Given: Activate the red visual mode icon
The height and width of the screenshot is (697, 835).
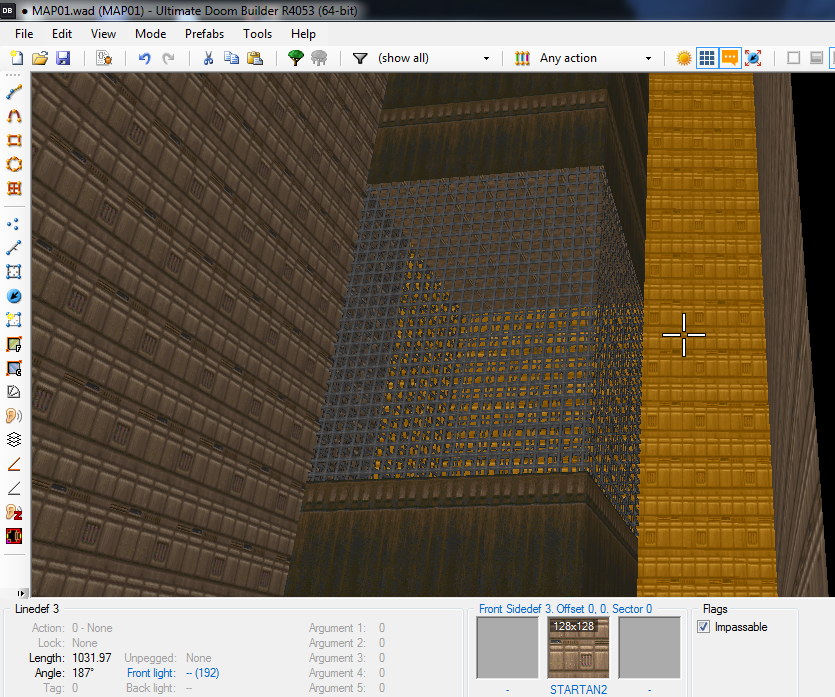Looking at the screenshot, I should 14,536.
